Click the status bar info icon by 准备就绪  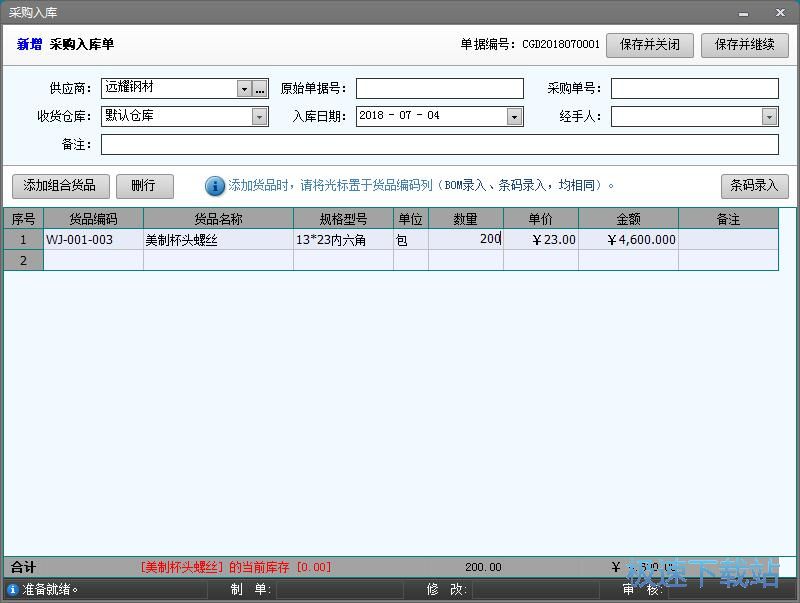pyautogui.click(x=13, y=589)
